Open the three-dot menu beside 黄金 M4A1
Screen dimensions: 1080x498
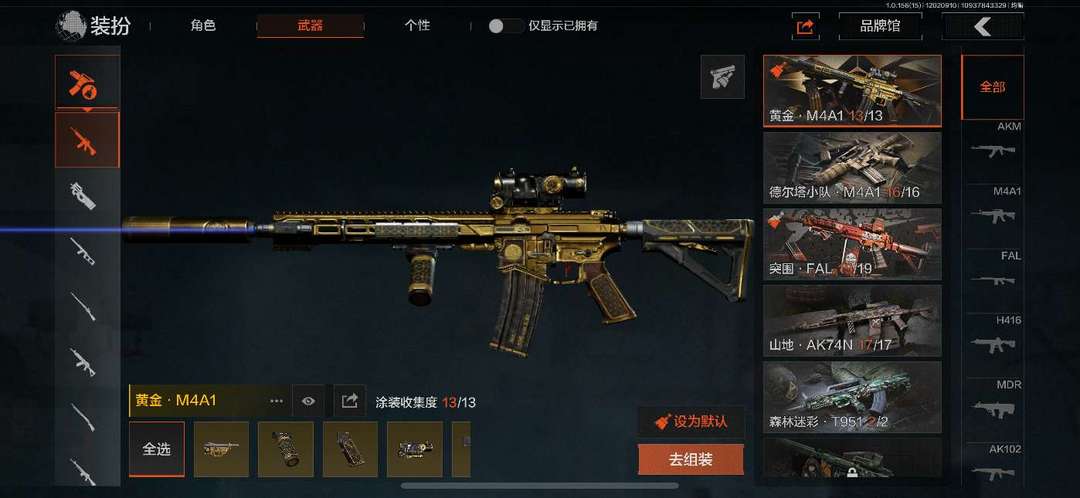(x=276, y=400)
